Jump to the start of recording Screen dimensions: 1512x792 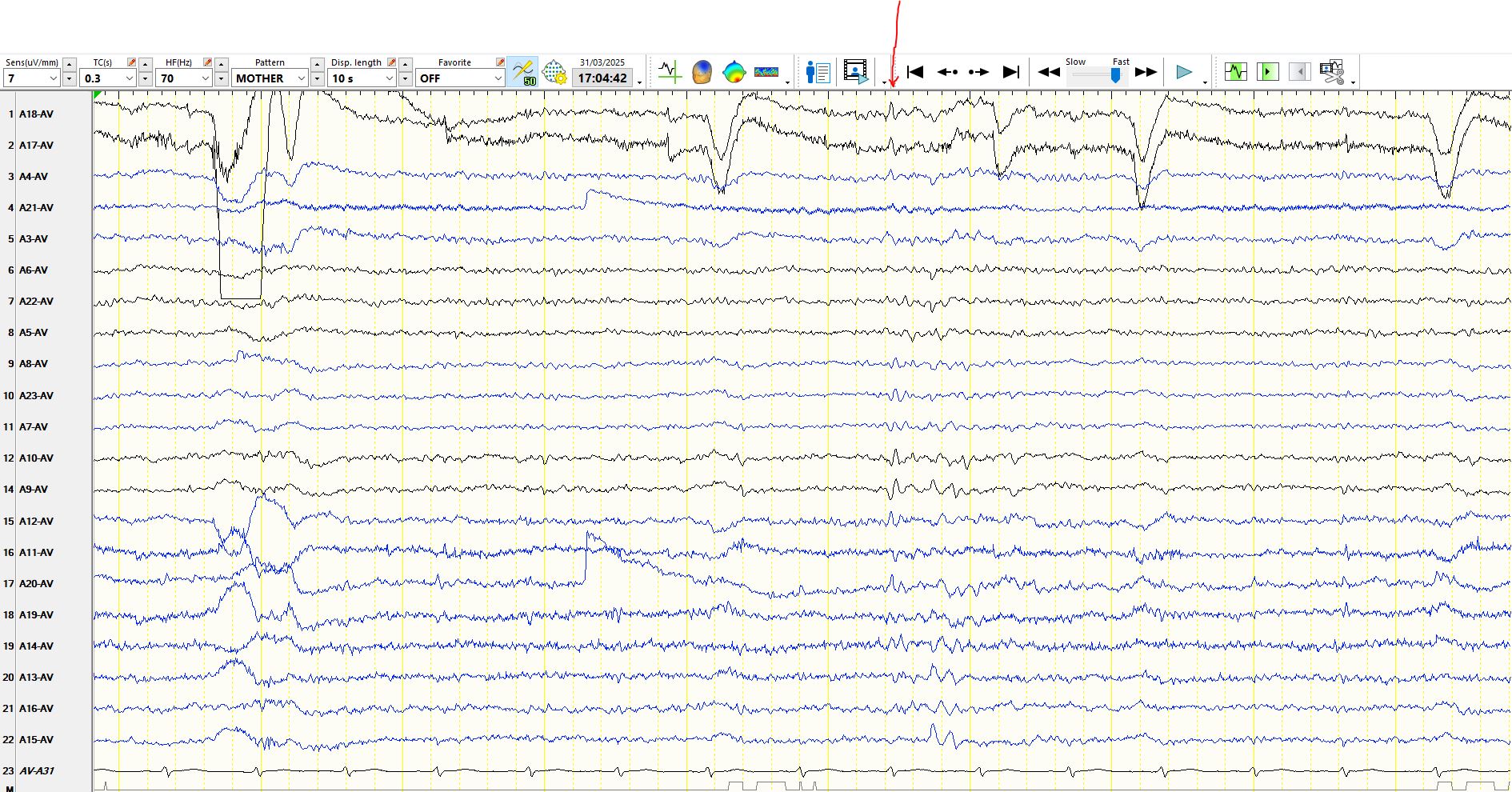pyautogui.click(x=915, y=72)
